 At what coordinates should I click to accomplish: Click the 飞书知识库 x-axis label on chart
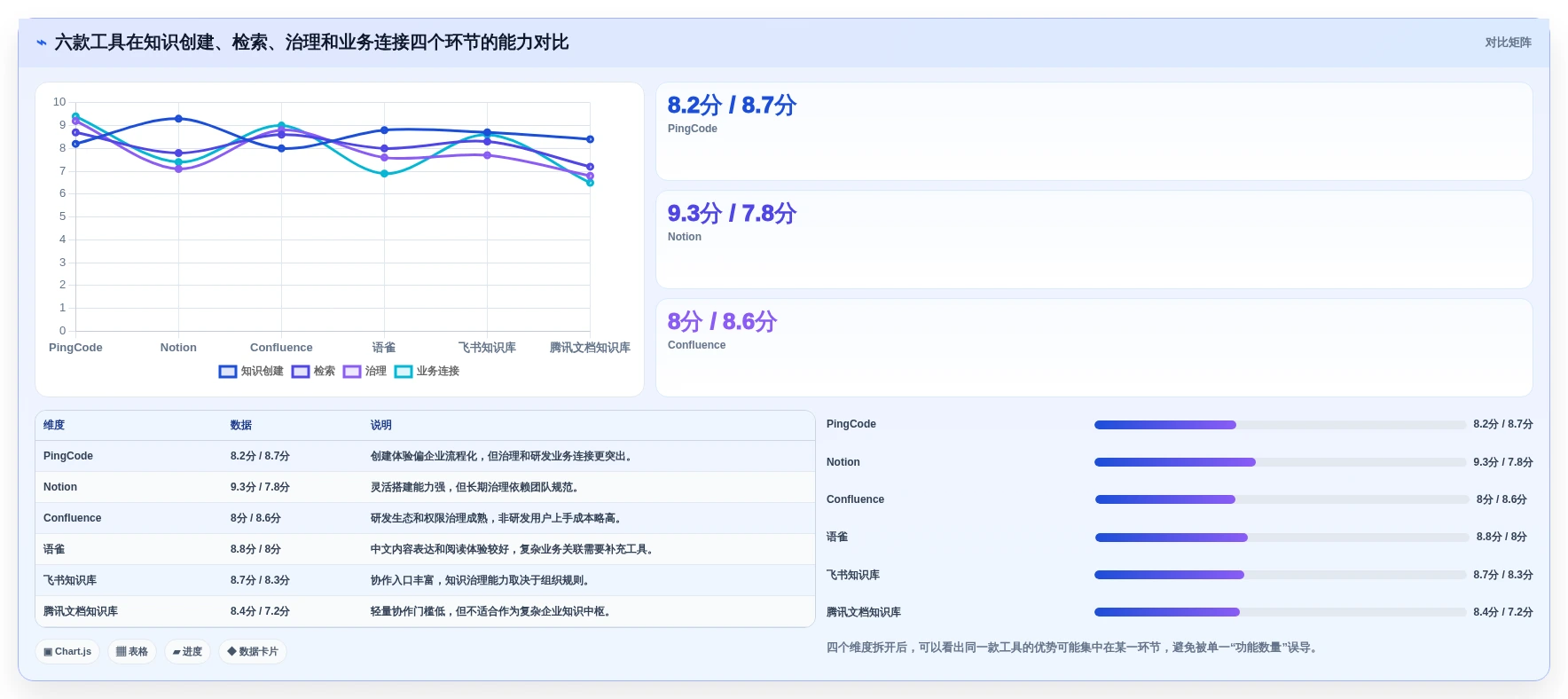coord(487,348)
